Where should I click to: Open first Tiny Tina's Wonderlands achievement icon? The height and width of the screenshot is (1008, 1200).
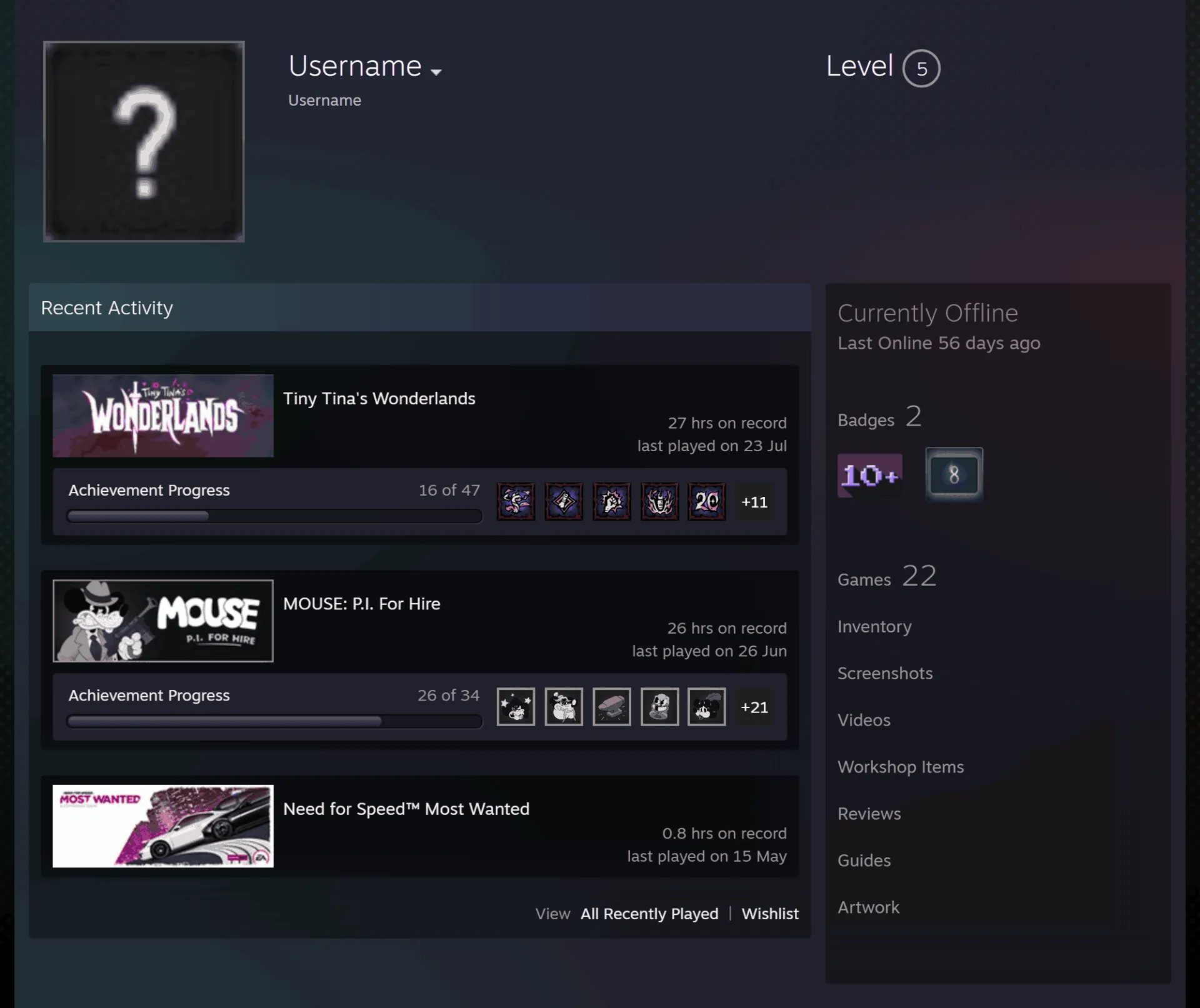pyautogui.click(x=516, y=501)
